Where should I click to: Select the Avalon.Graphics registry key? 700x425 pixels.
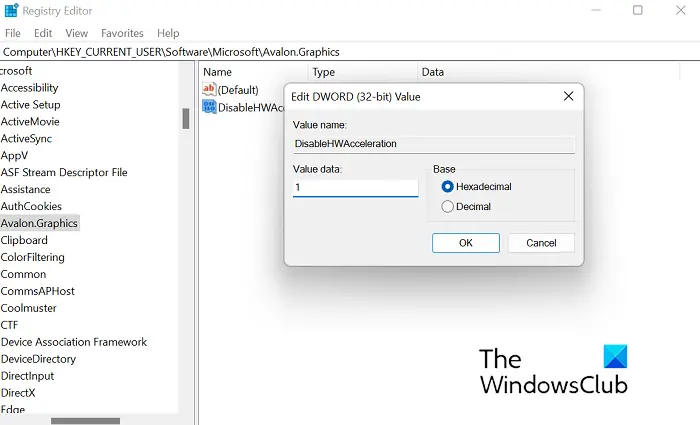coord(39,223)
